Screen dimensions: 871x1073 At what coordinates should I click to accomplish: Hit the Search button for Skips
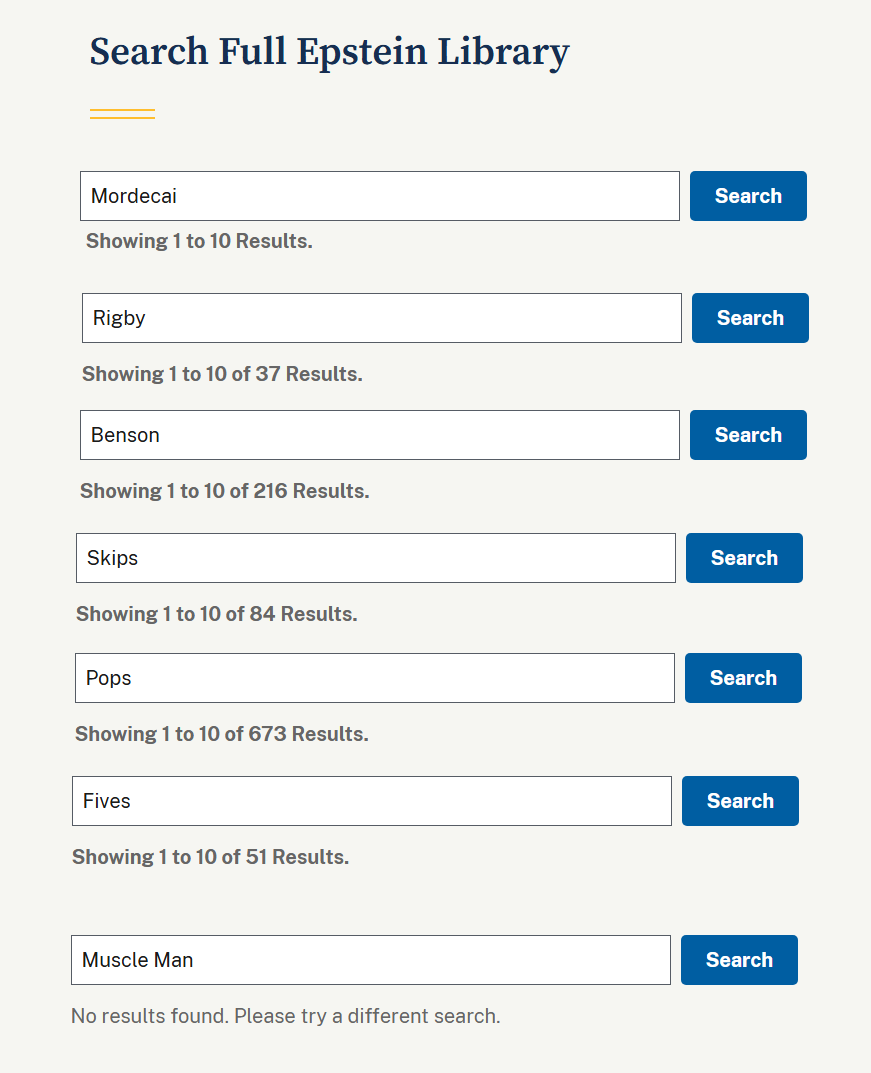(x=744, y=558)
